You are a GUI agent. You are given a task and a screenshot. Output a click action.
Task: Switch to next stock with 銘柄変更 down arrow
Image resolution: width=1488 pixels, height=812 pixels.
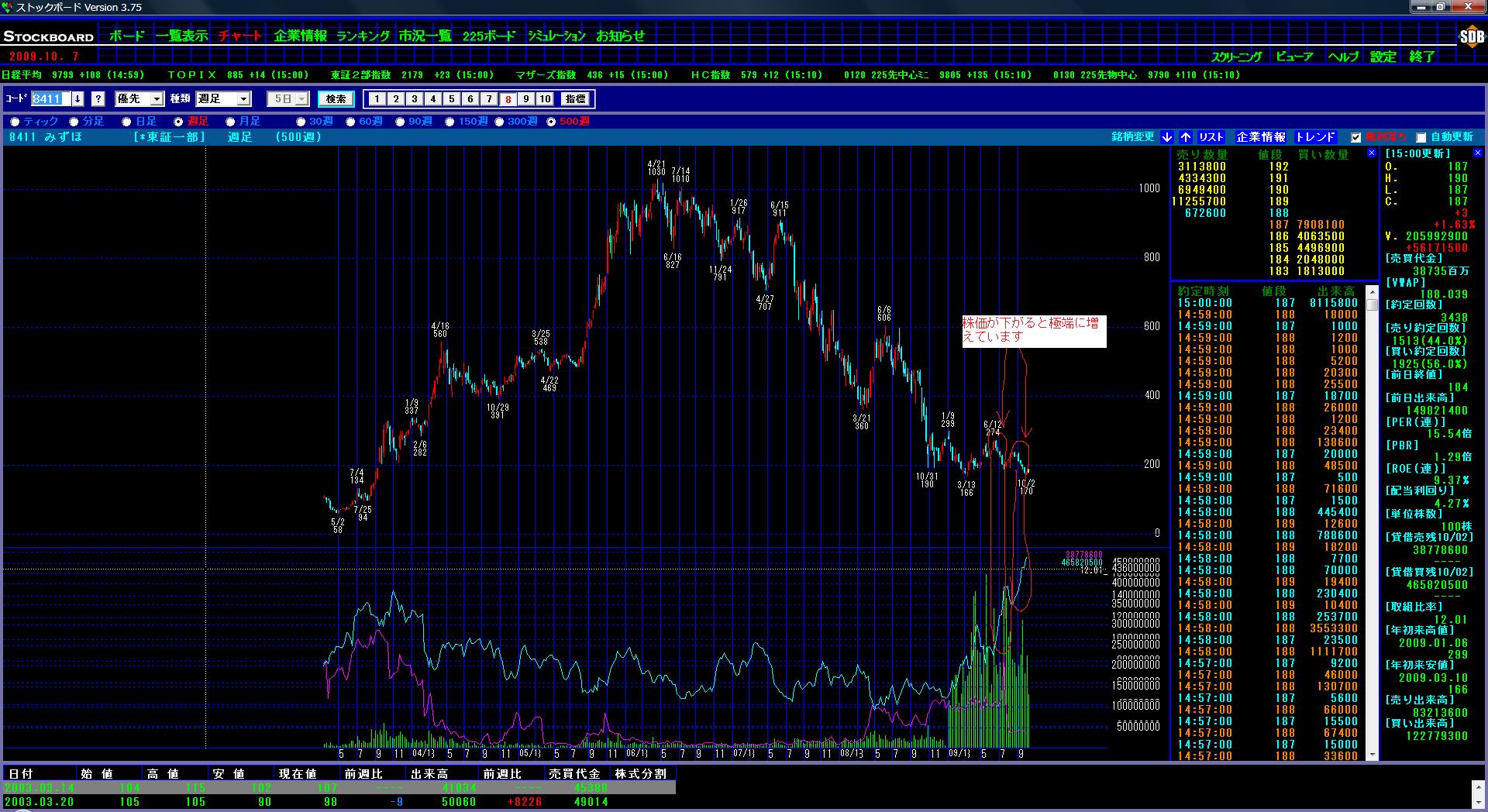point(1167,137)
